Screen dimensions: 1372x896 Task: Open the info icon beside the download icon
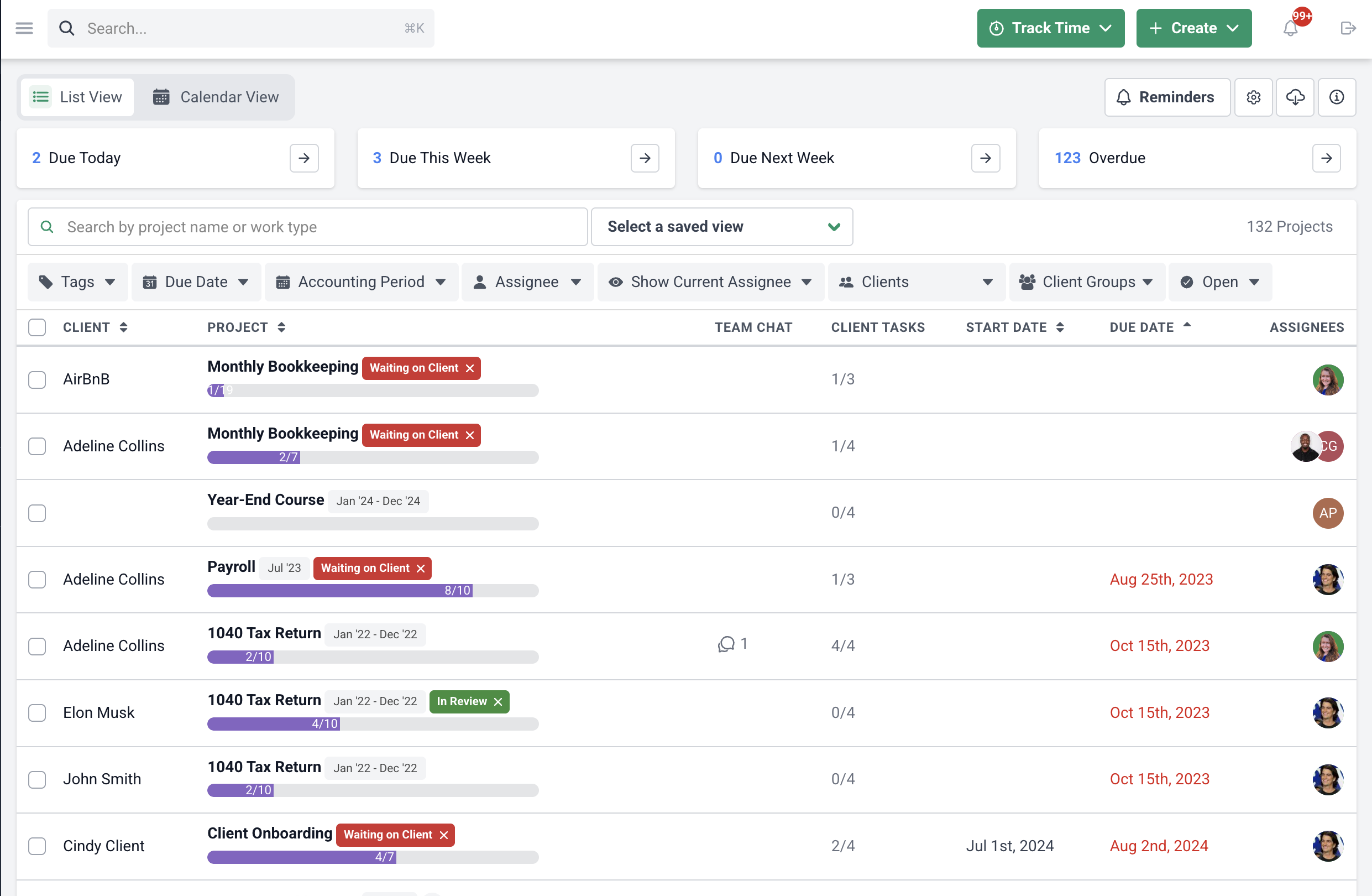click(1337, 97)
